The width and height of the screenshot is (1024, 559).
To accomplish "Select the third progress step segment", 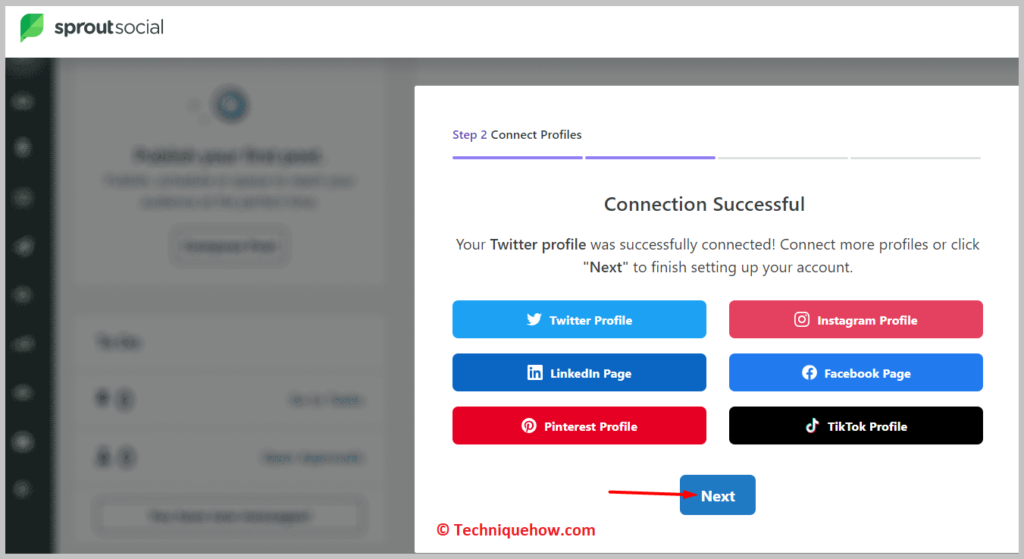I will click(x=782, y=157).
